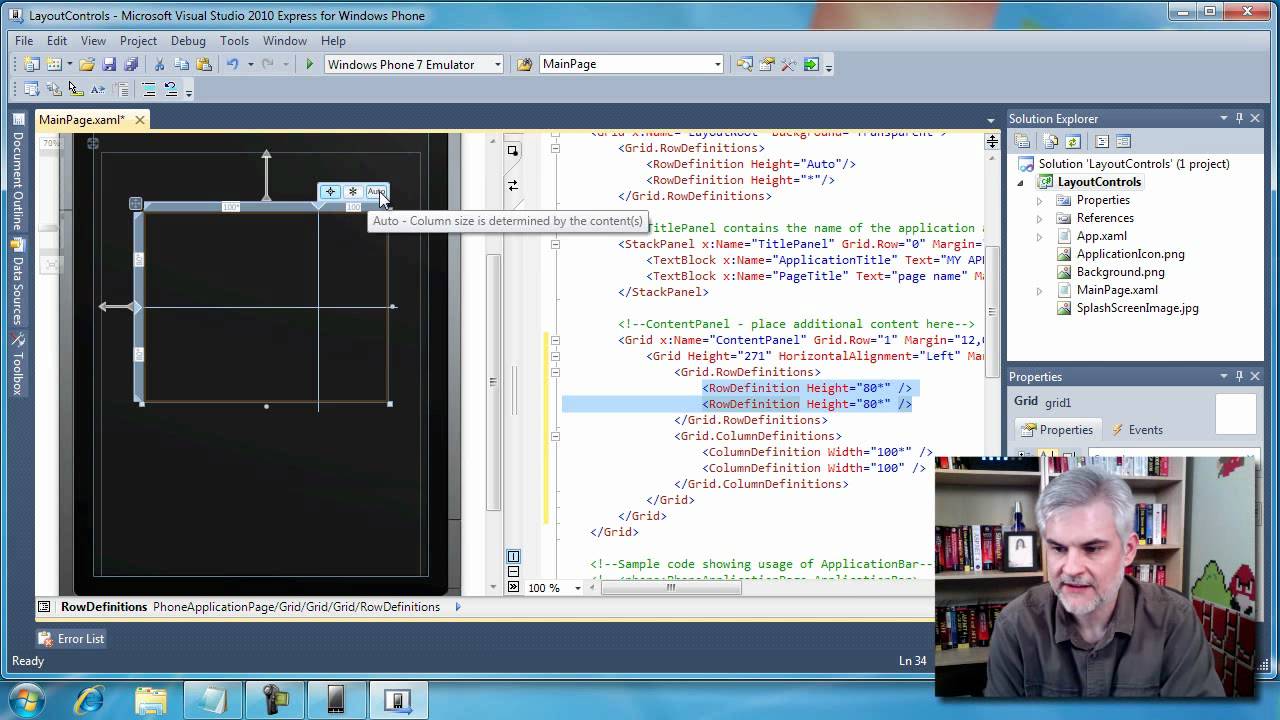1280x720 pixels.
Task: Click the Show All Files icon in Solution Explorer
Action: (x=1051, y=141)
